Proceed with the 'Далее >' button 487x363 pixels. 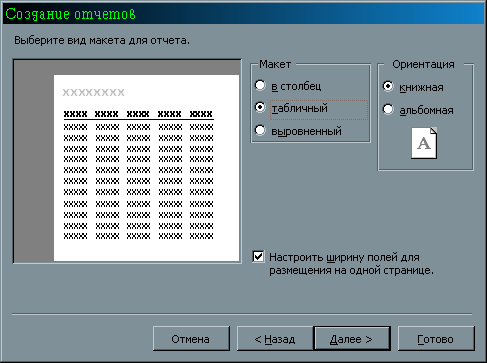pyautogui.click(x=352, y=339)
